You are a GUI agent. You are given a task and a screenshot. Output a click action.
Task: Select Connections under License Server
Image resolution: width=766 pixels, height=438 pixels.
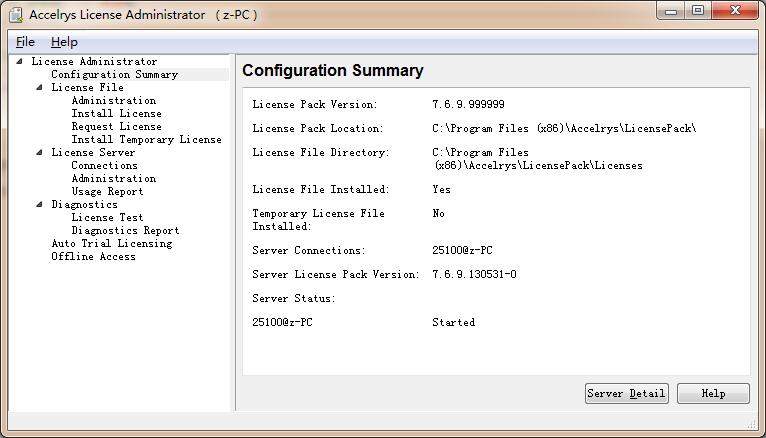pos(104,166)
